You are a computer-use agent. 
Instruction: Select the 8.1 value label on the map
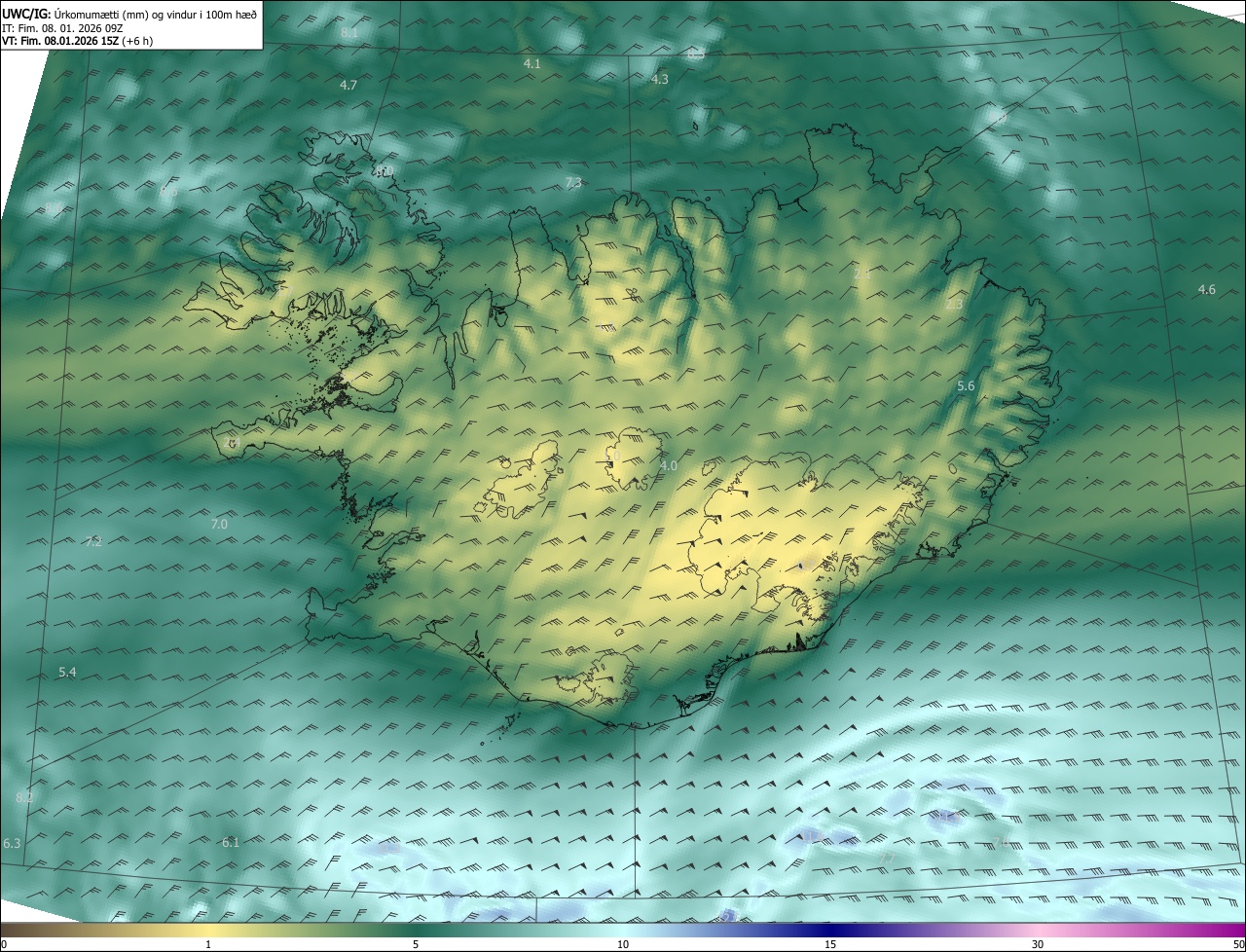(349, 33)
